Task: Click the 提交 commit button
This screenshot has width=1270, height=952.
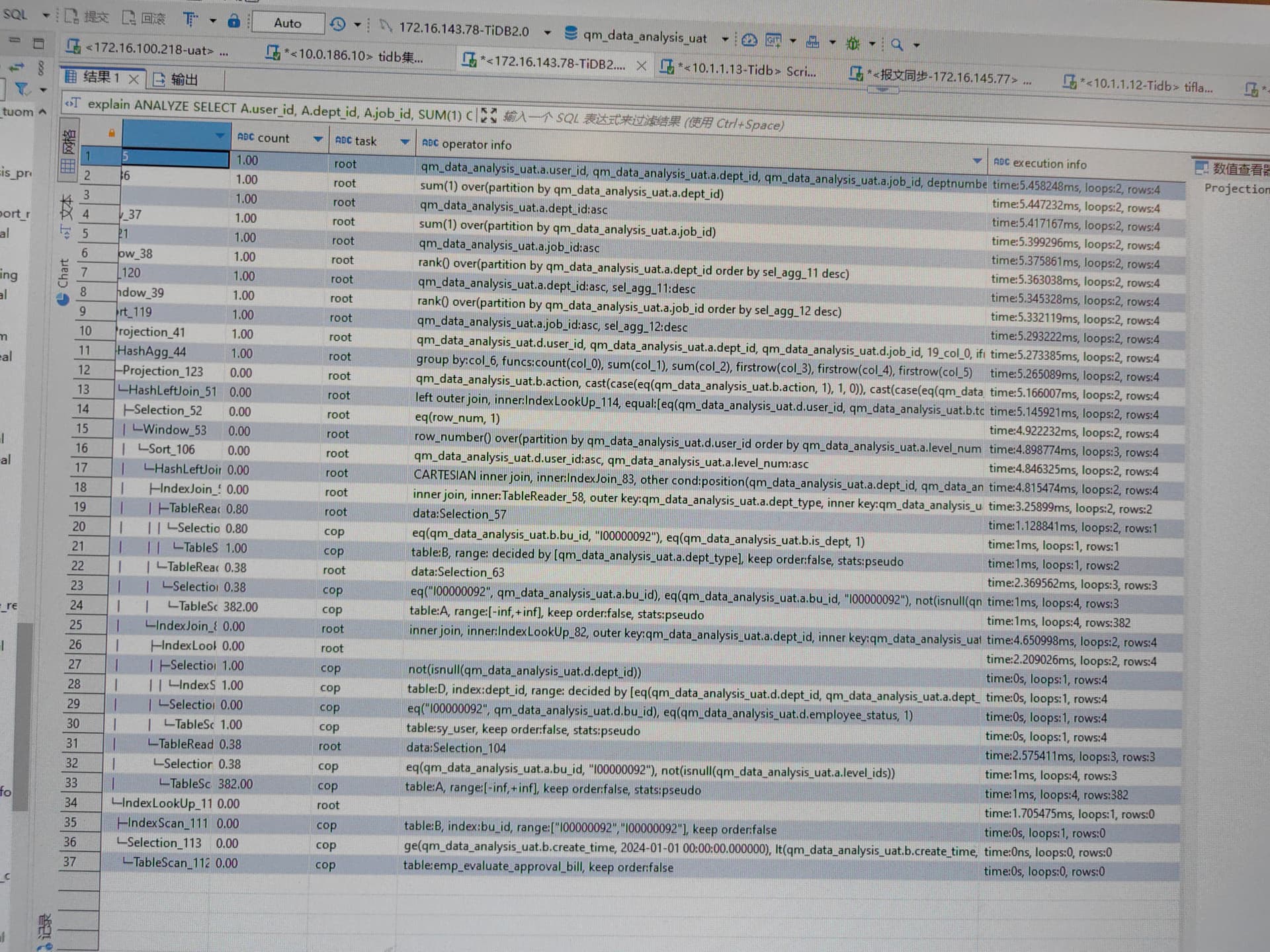Action: [x=88, y=17]
